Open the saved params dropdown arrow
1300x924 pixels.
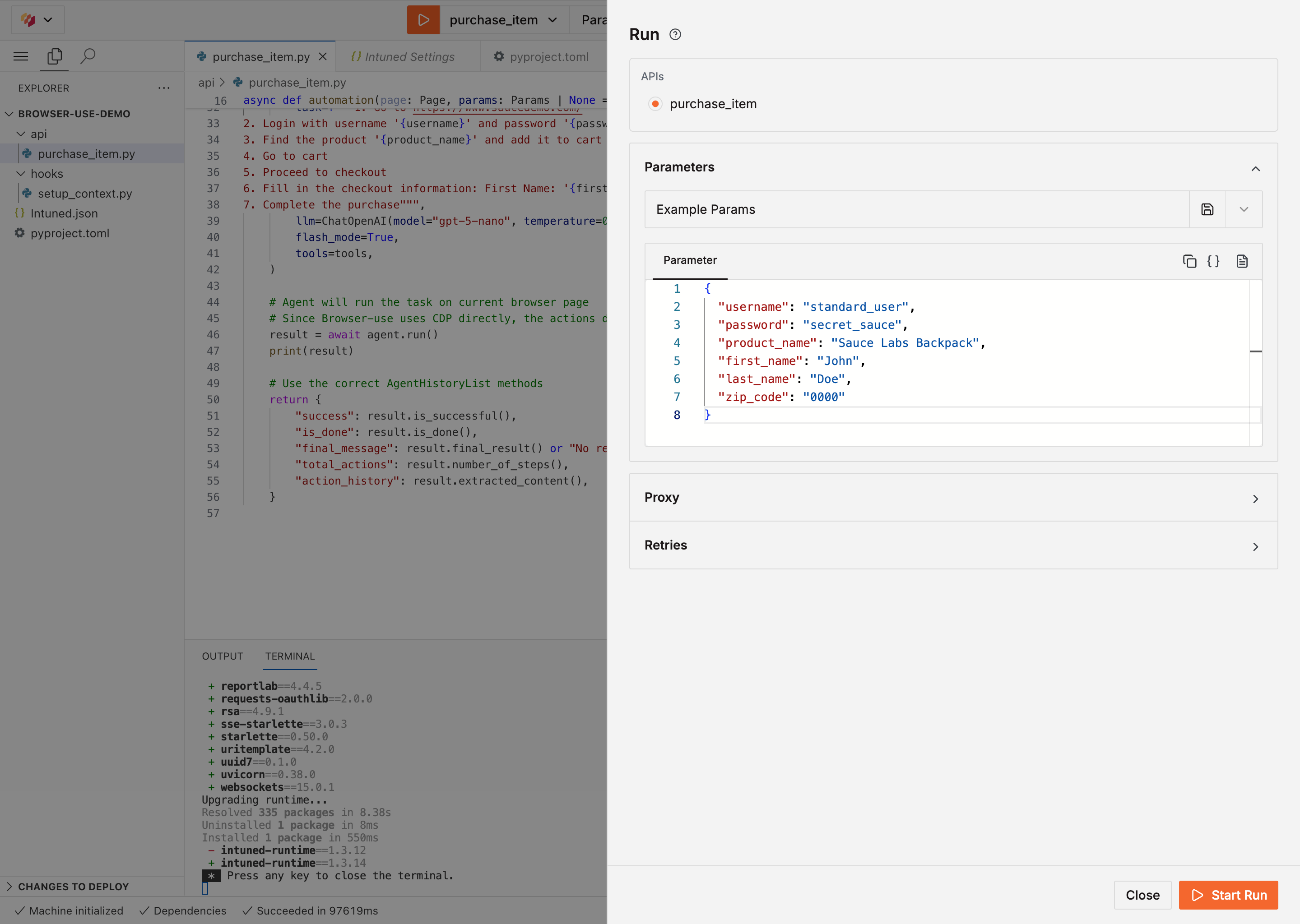point(1244,209)
